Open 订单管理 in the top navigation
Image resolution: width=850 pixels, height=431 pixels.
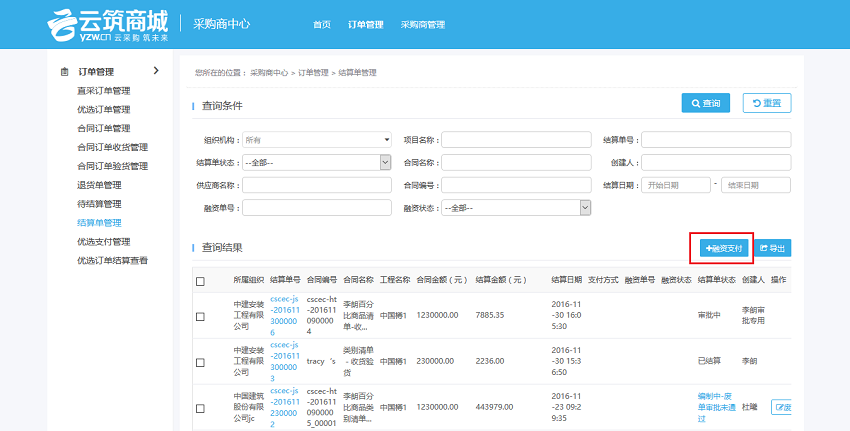(x=365, y=24)
